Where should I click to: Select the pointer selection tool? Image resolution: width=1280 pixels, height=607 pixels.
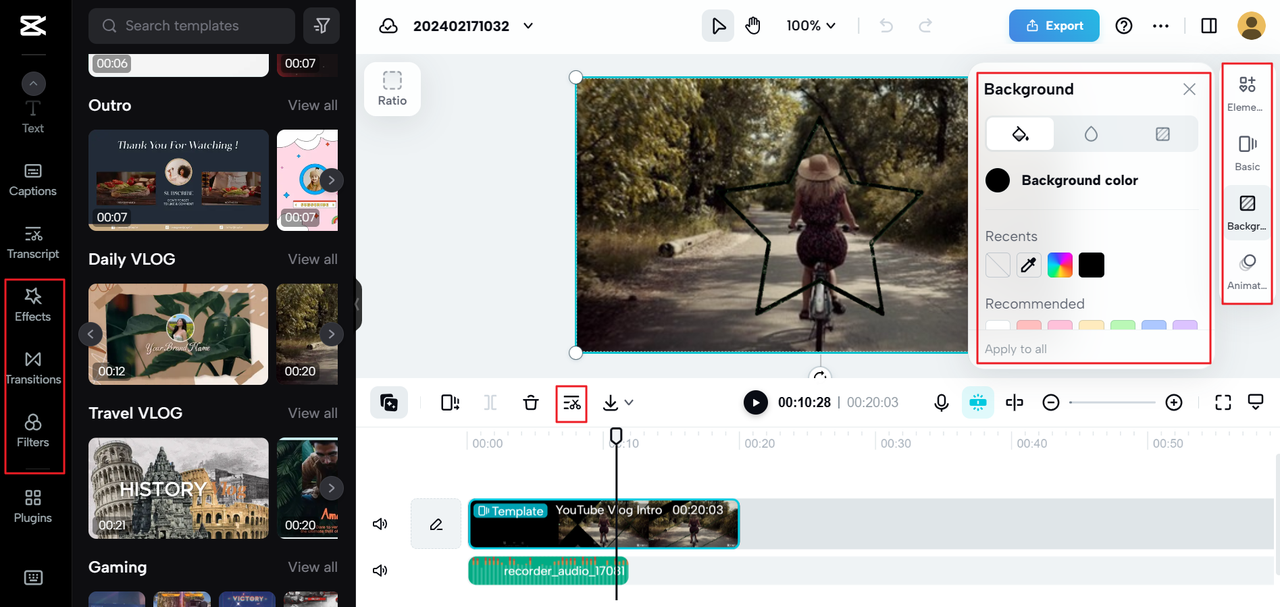click(x=718, y=26)
